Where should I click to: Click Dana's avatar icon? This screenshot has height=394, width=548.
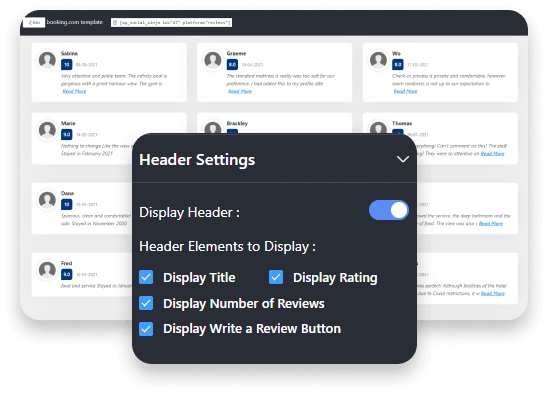[x=47, y=200]
